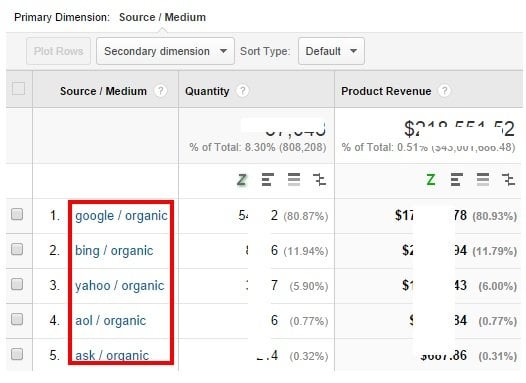Image resolution: width=526 pixels, height=383 pixels.
Task: Click green data view icon under Product Revenue
Action: pos(431,180)
